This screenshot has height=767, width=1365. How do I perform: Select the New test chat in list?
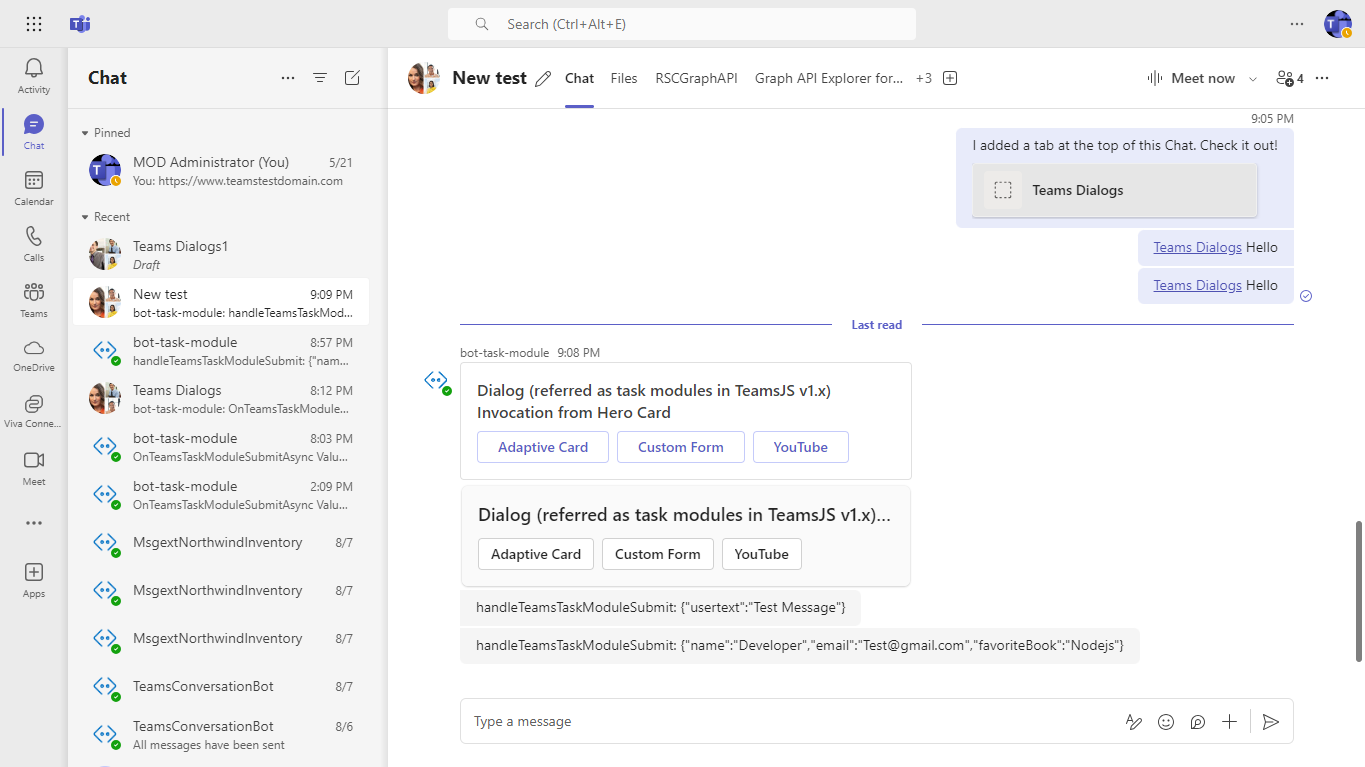pyautogui.click(x=221, y=302)
